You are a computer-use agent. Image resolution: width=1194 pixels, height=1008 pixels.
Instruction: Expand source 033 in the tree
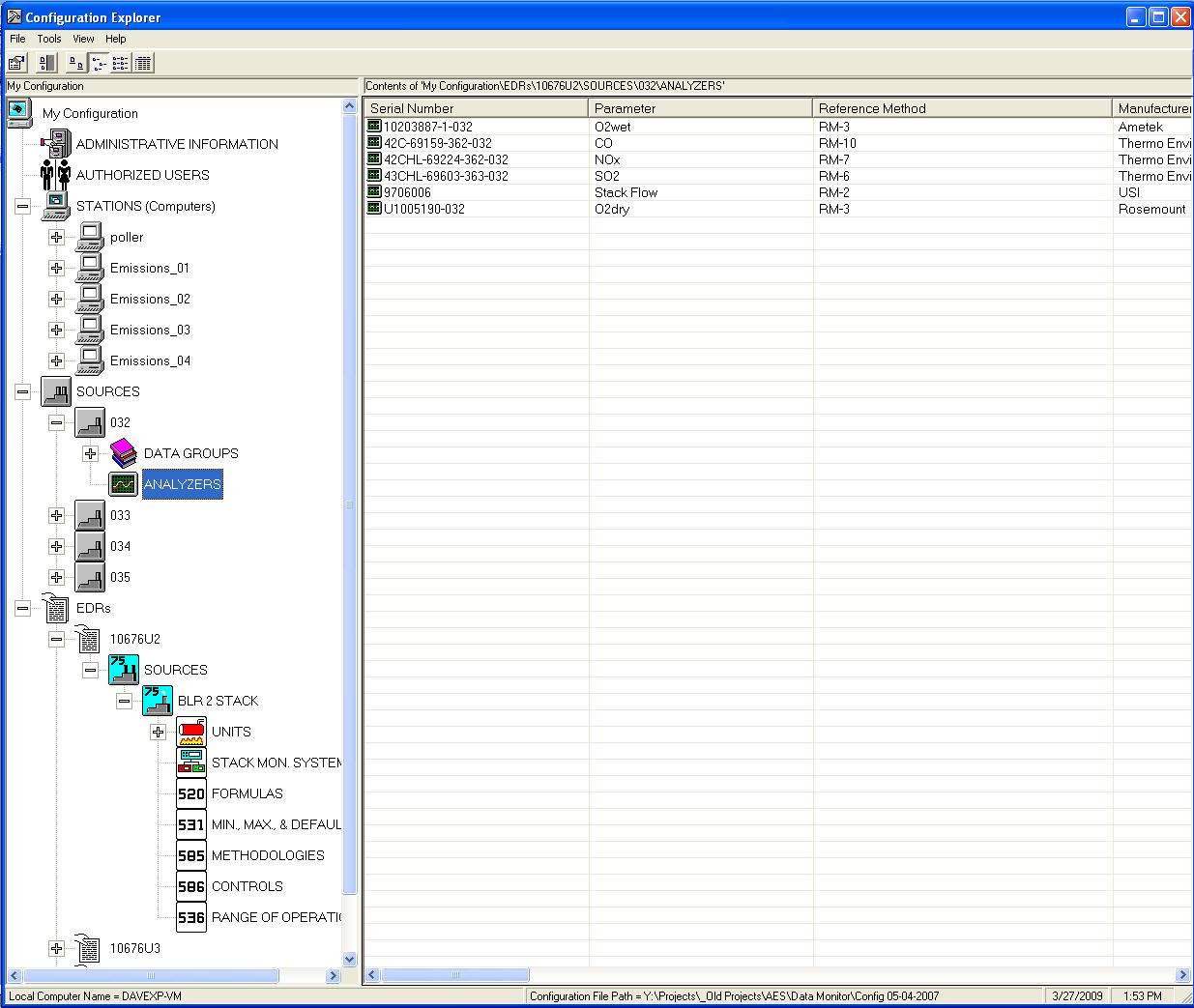56,515
